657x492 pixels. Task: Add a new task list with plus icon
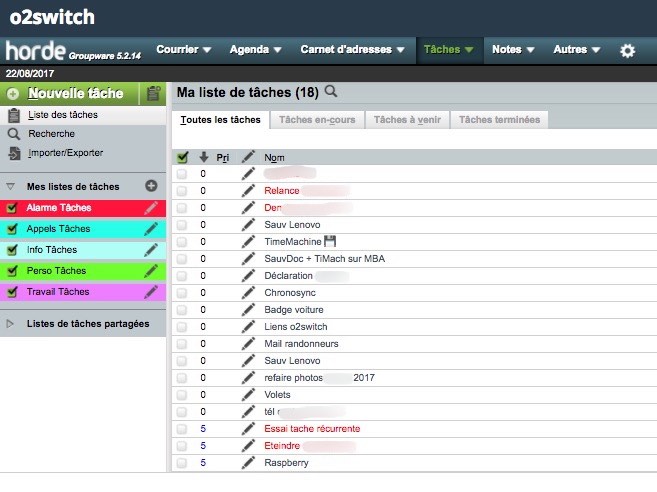click(151, 186)
